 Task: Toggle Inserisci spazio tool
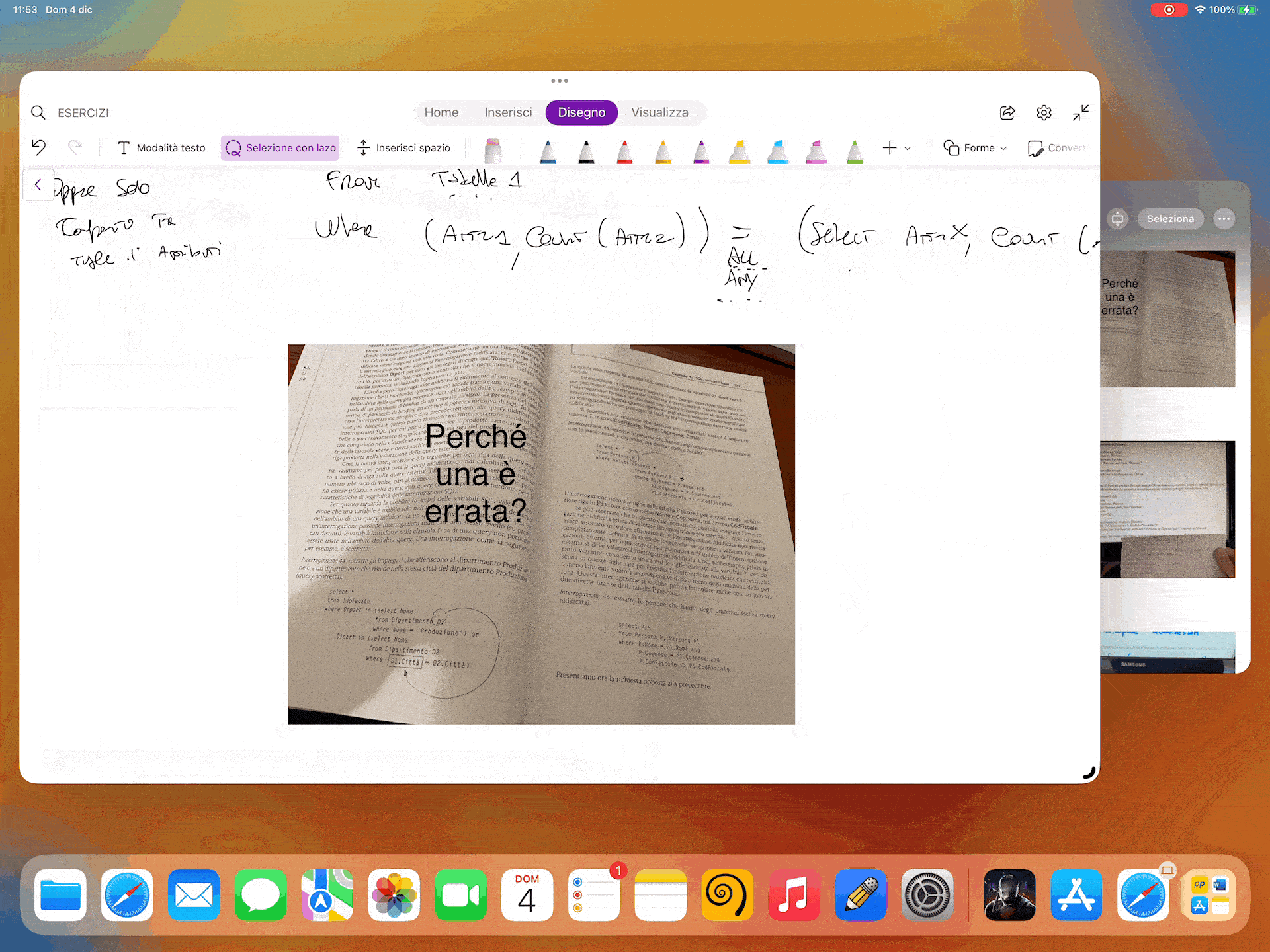(403, 147)
